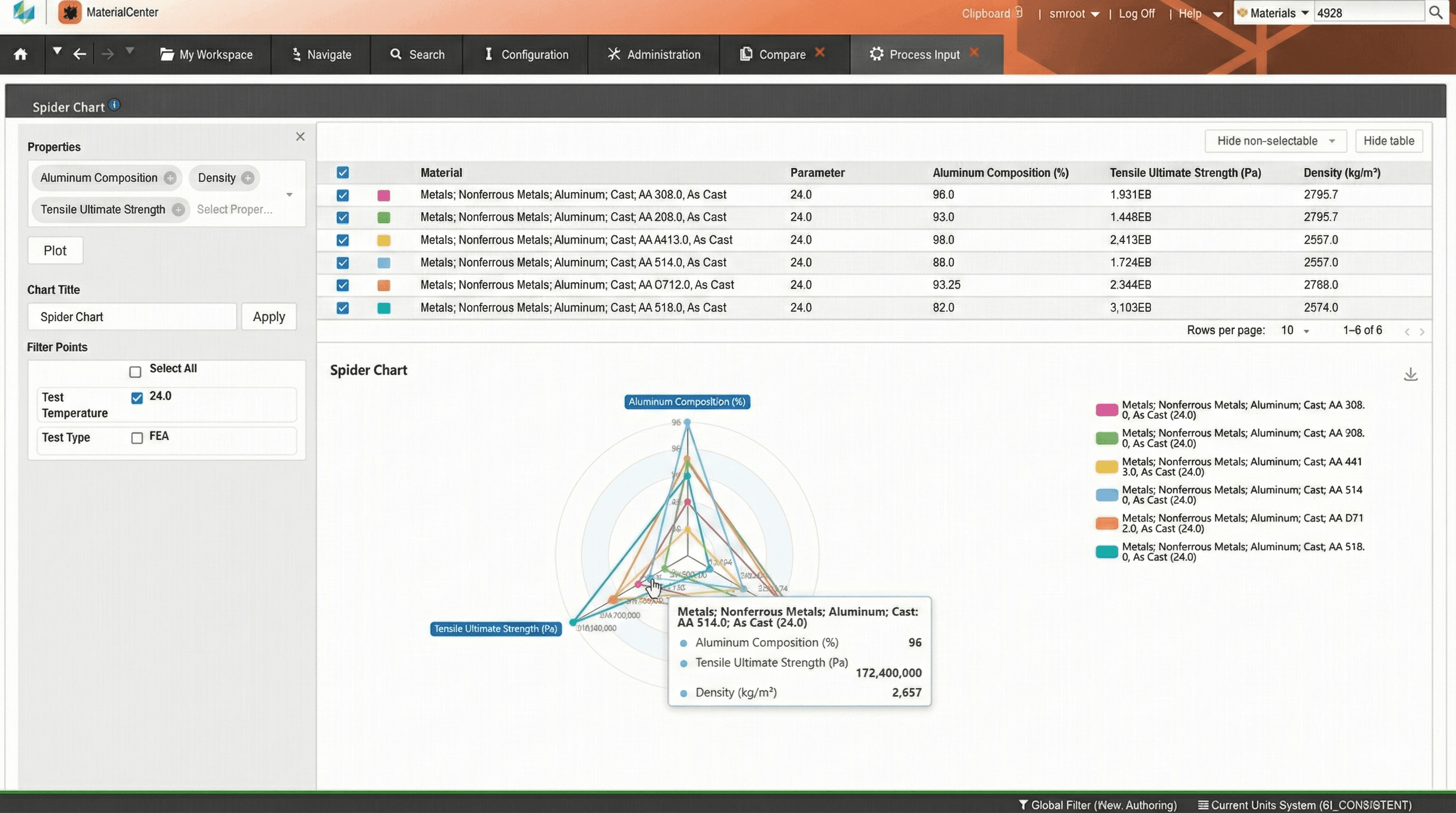1456x813 pixels.
Task: Click the Hide table button
Action: coord(1388,141)
